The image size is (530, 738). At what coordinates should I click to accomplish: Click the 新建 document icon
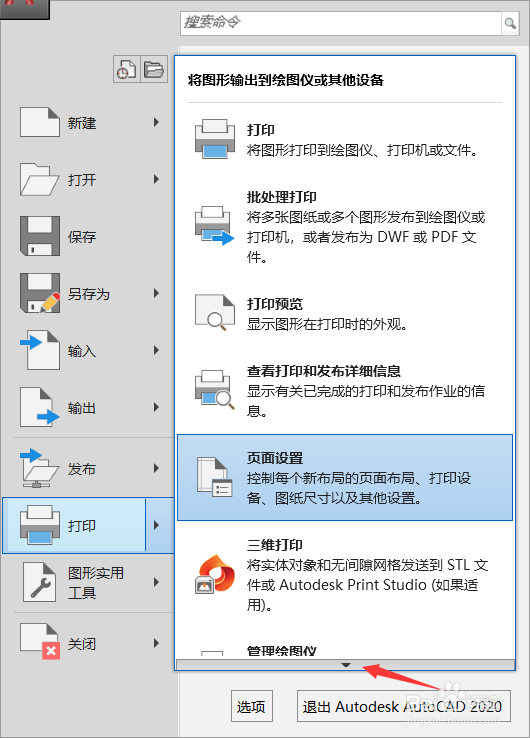tap(40, 122)
